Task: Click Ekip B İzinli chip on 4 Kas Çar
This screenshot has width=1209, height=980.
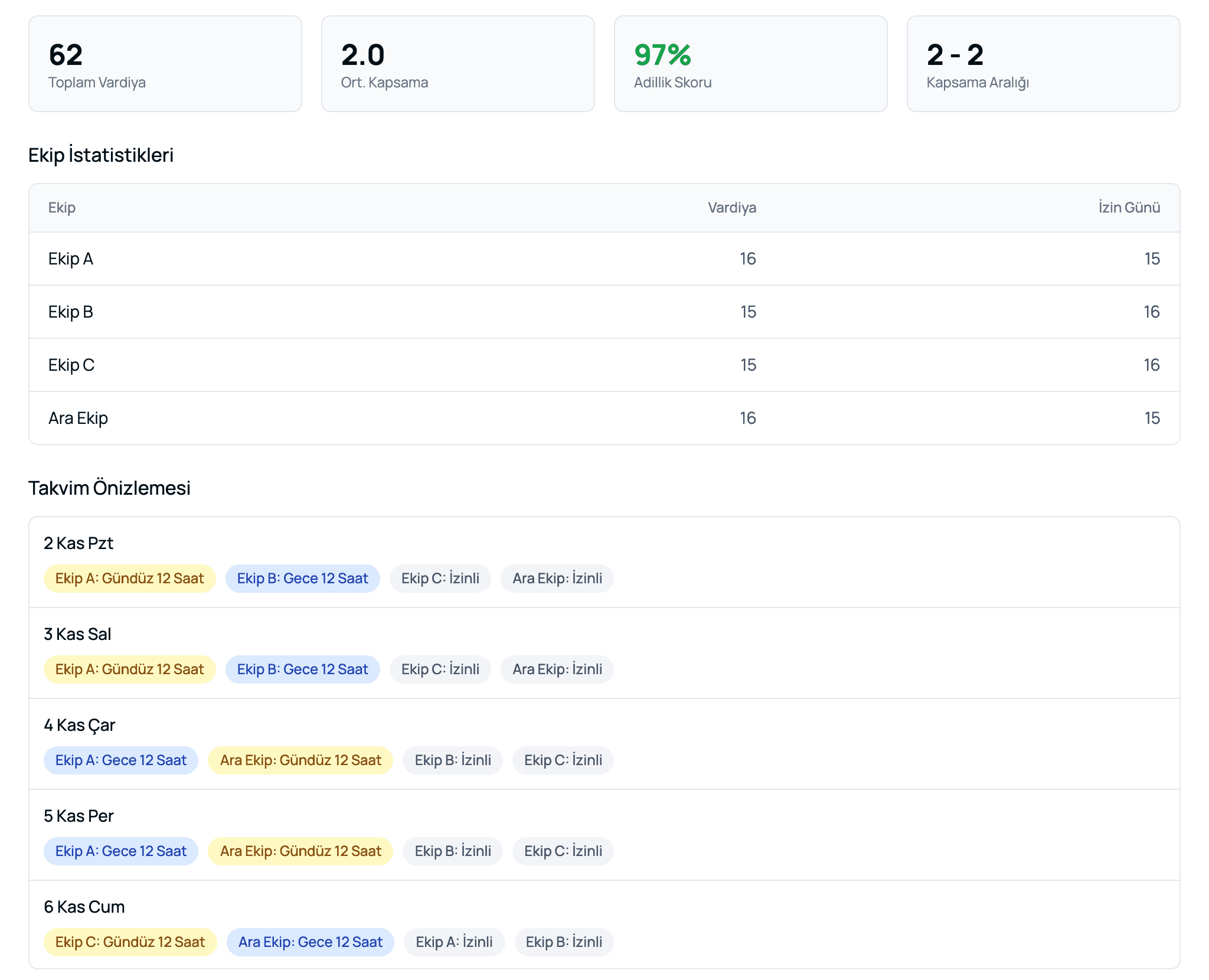Action: pos(453,760)
